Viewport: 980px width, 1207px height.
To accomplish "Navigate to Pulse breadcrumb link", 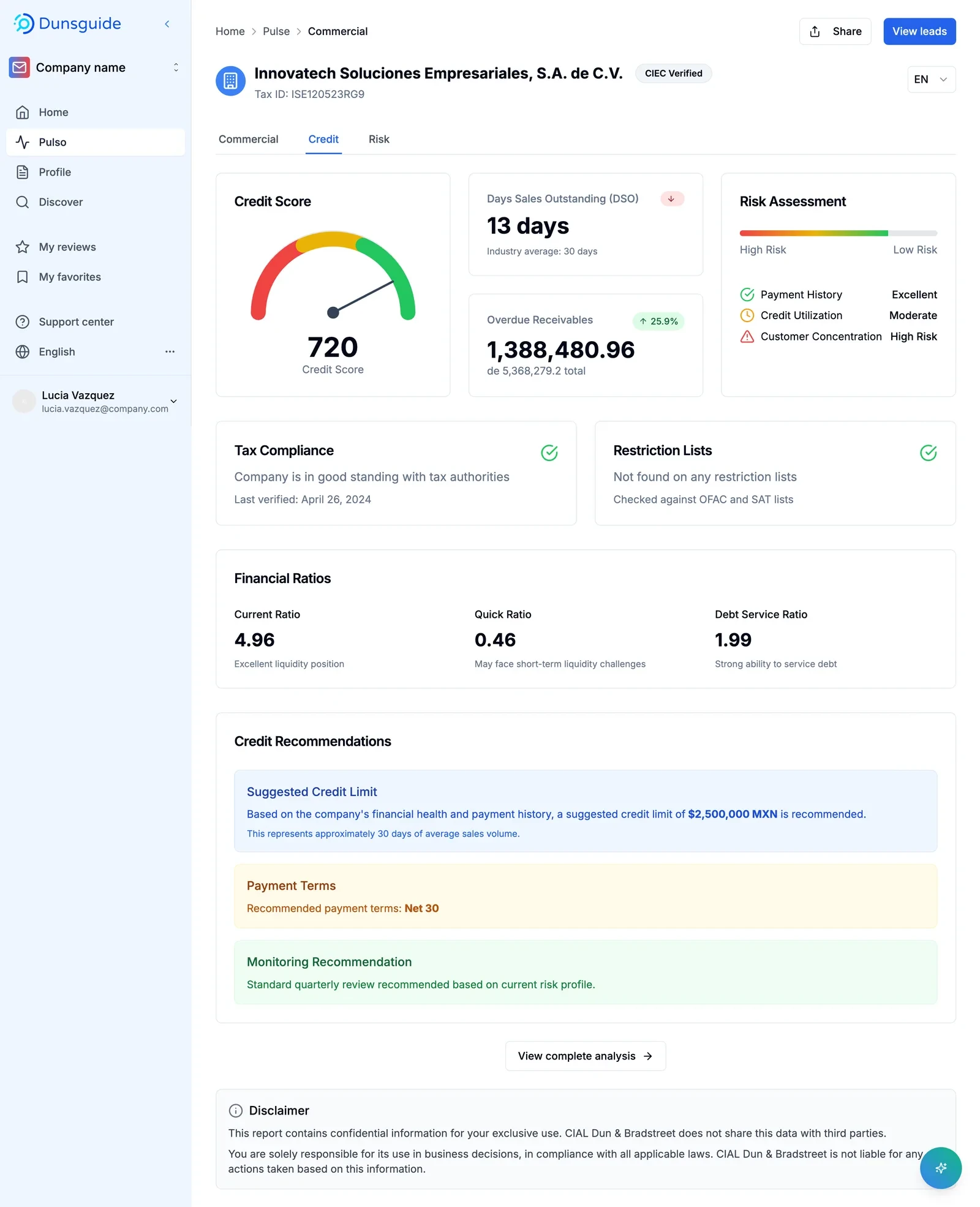I will click(276, 31).
